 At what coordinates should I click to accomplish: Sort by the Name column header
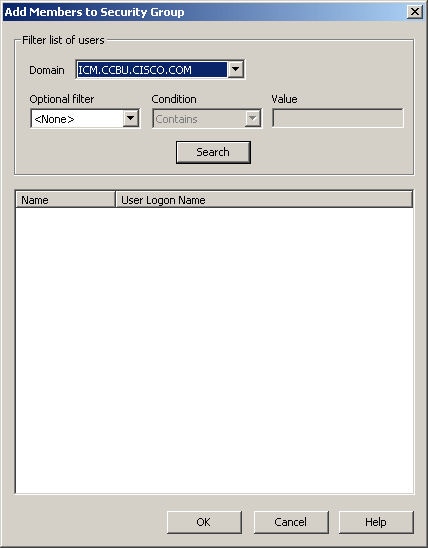point(65,200)
